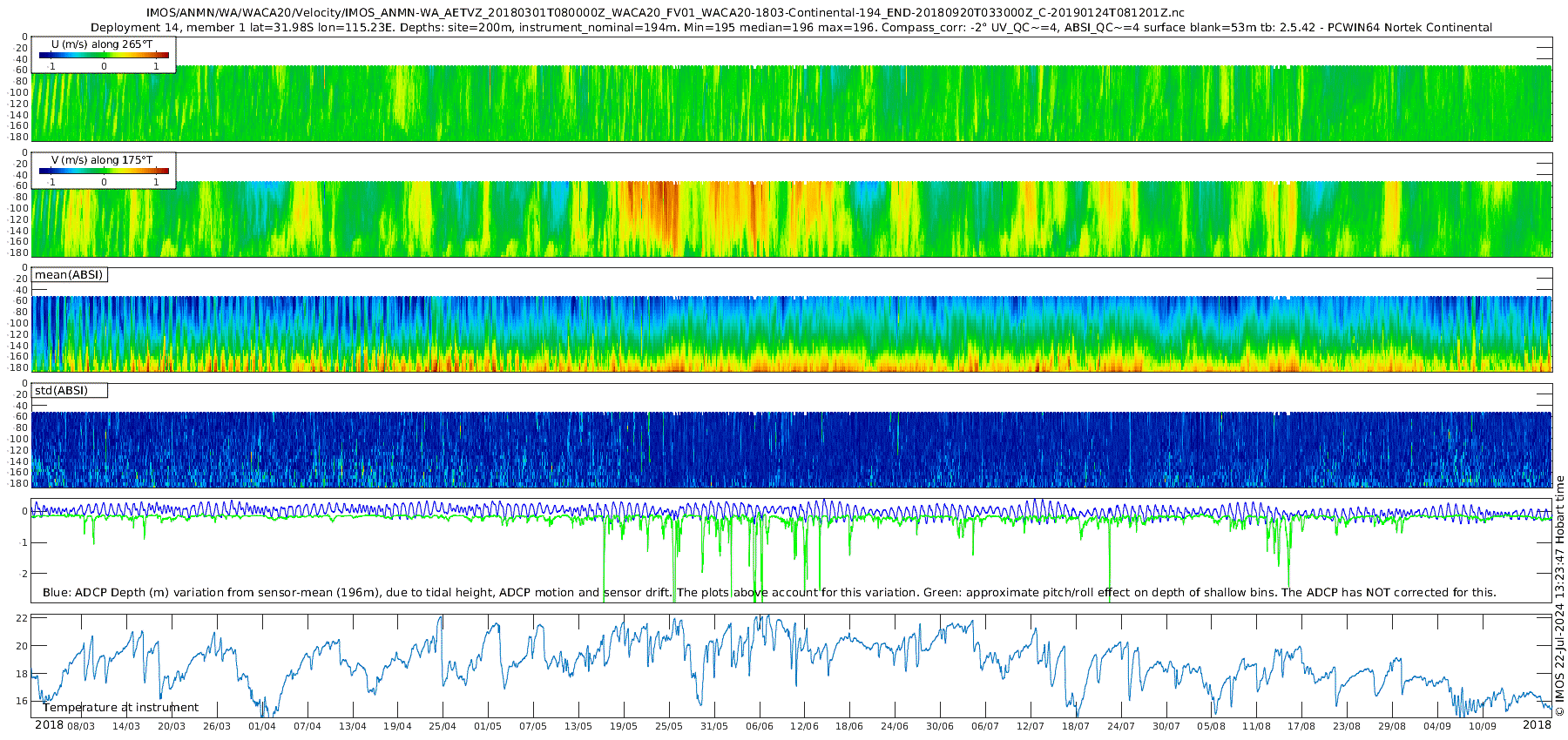Click the 26/03 date tick label
The width and height of the screenshot is (1568, 740).
click(x=217, y=726)
